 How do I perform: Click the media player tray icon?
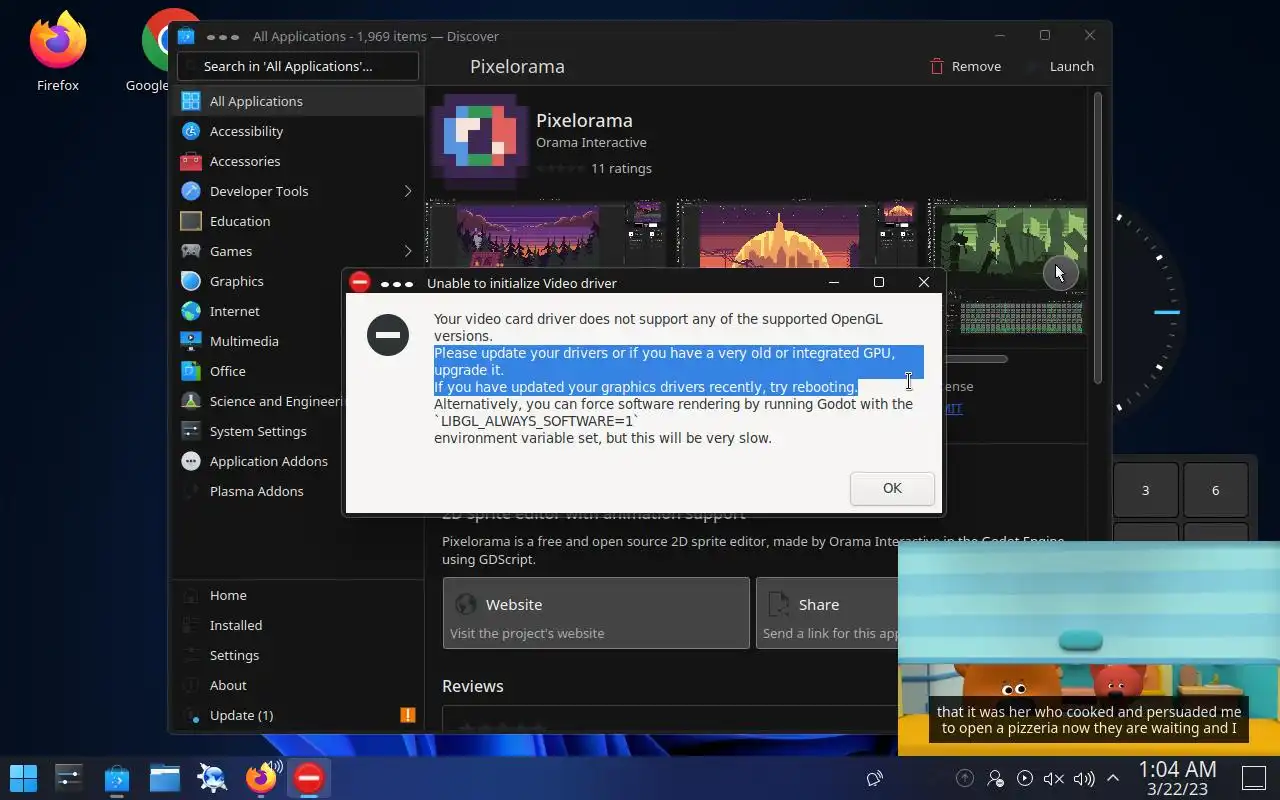[x=1025, y=778]
